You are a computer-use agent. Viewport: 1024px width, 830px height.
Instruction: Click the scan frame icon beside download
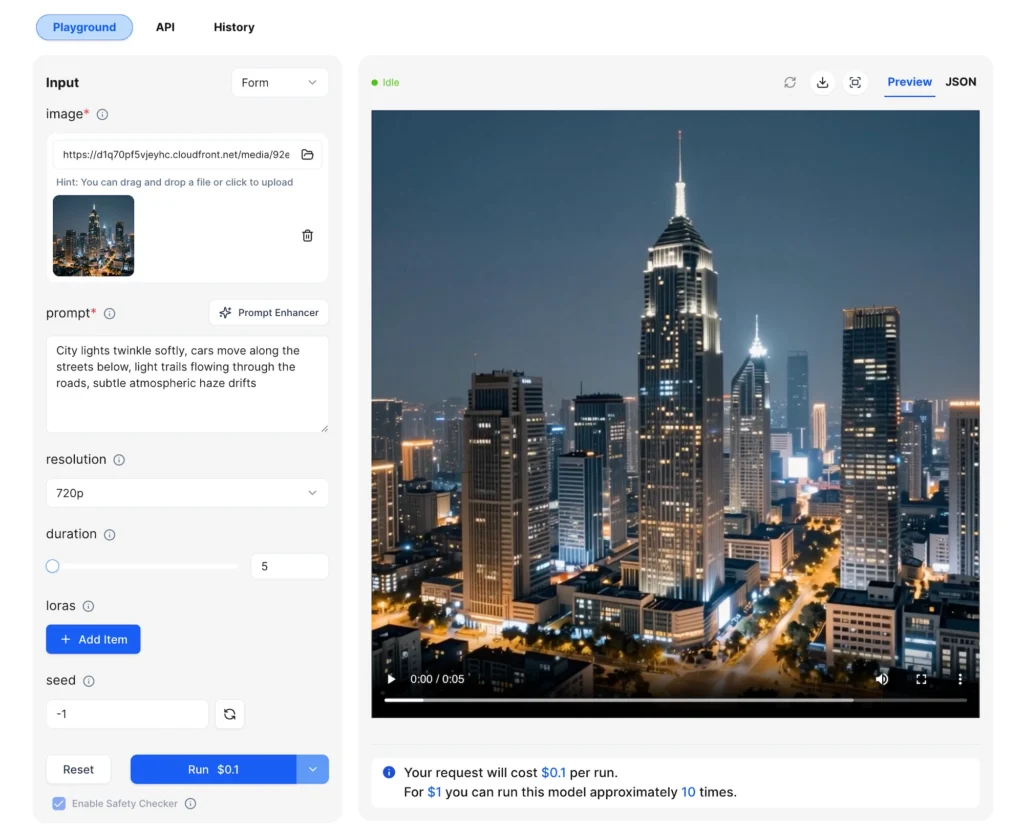(x=855, y=83)
